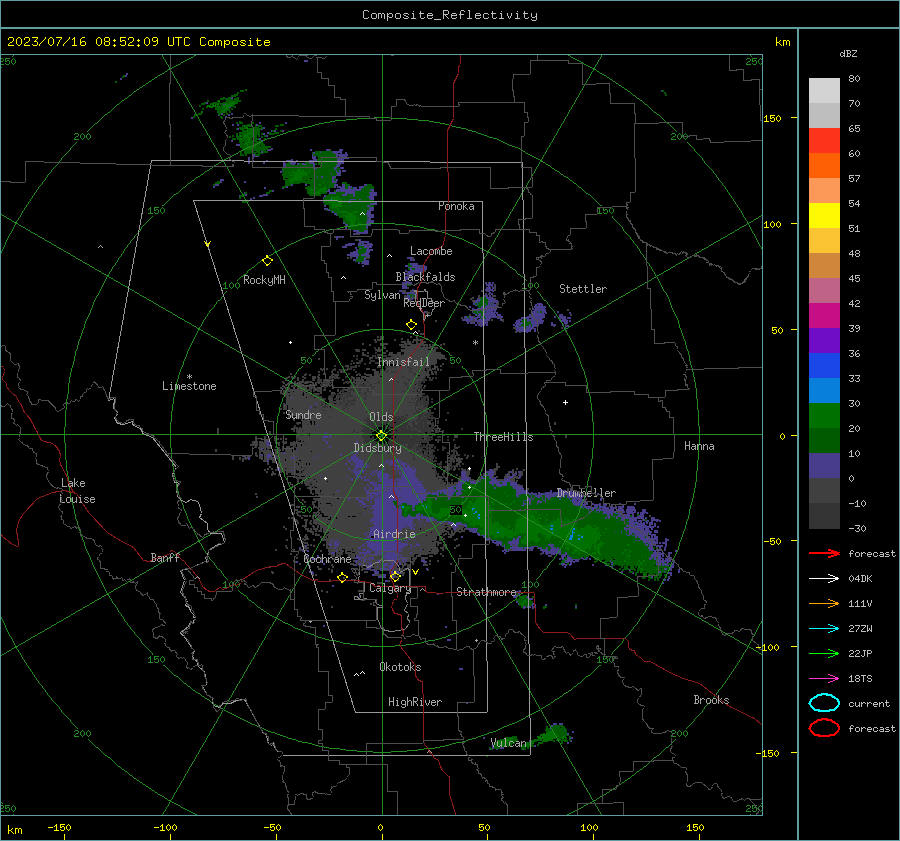Screen dimensions: 900x841
Task: Click the Olds town label
Action: coord(381,417)
